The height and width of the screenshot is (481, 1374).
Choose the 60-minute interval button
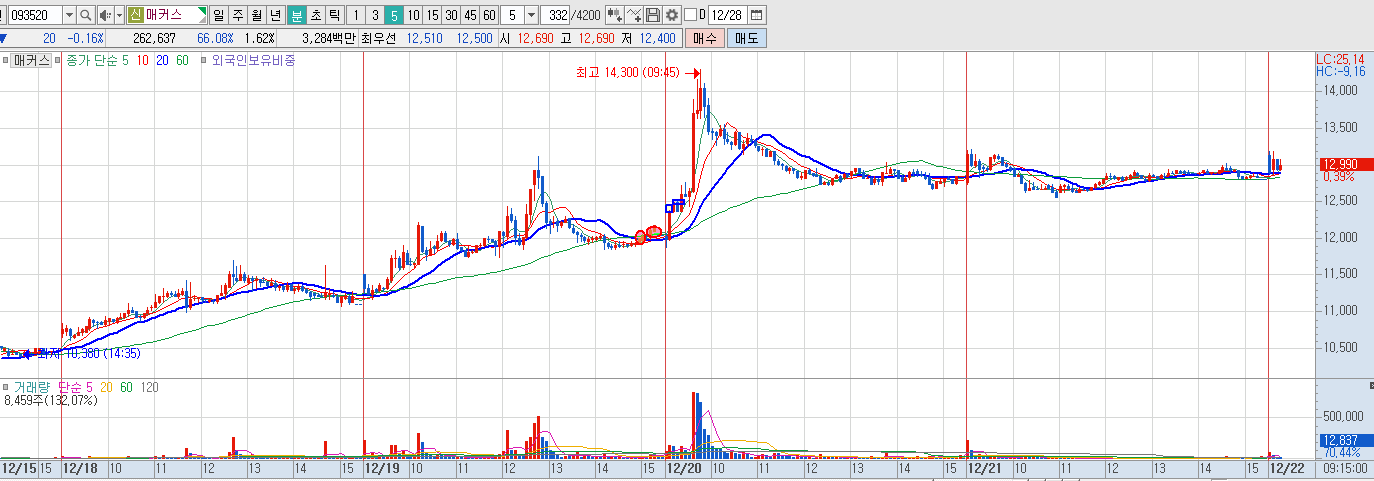click(489, 15)
